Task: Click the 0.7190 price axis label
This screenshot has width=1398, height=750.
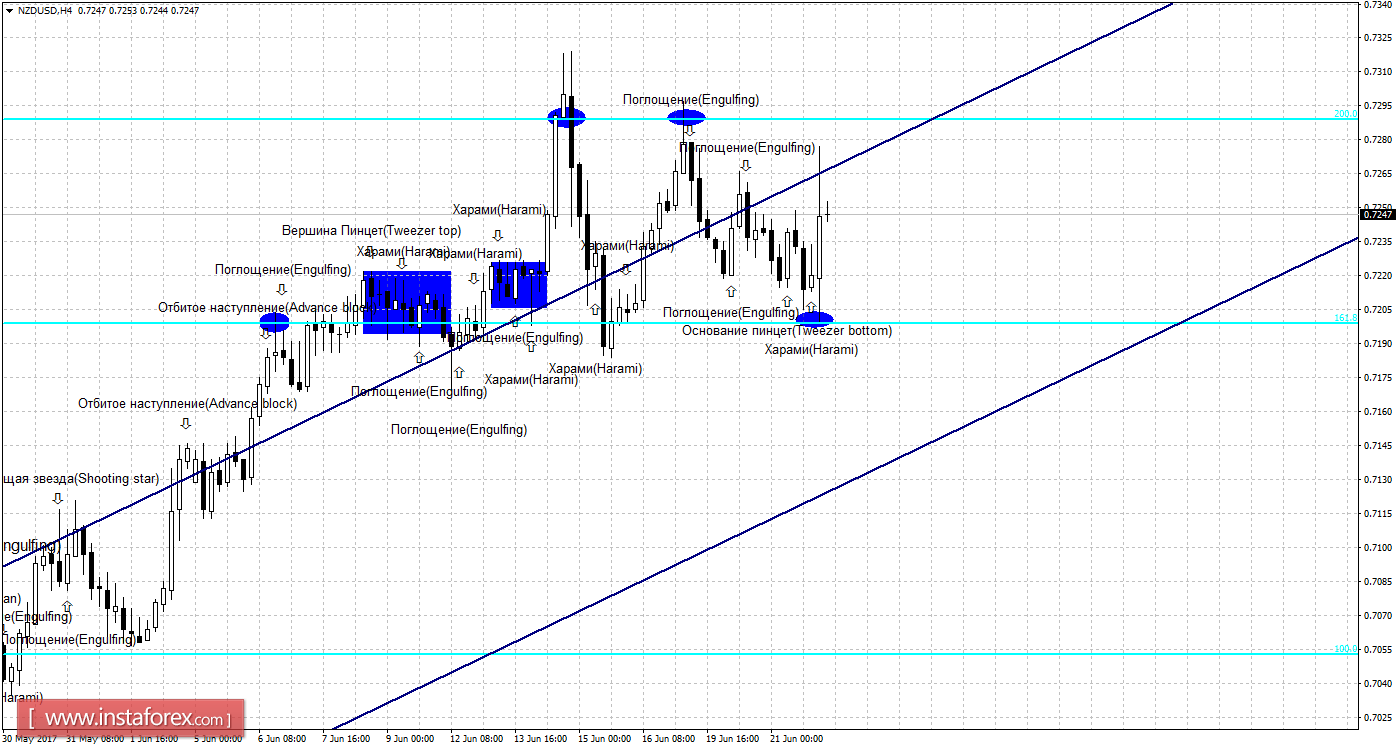Action: point(1377,344)
